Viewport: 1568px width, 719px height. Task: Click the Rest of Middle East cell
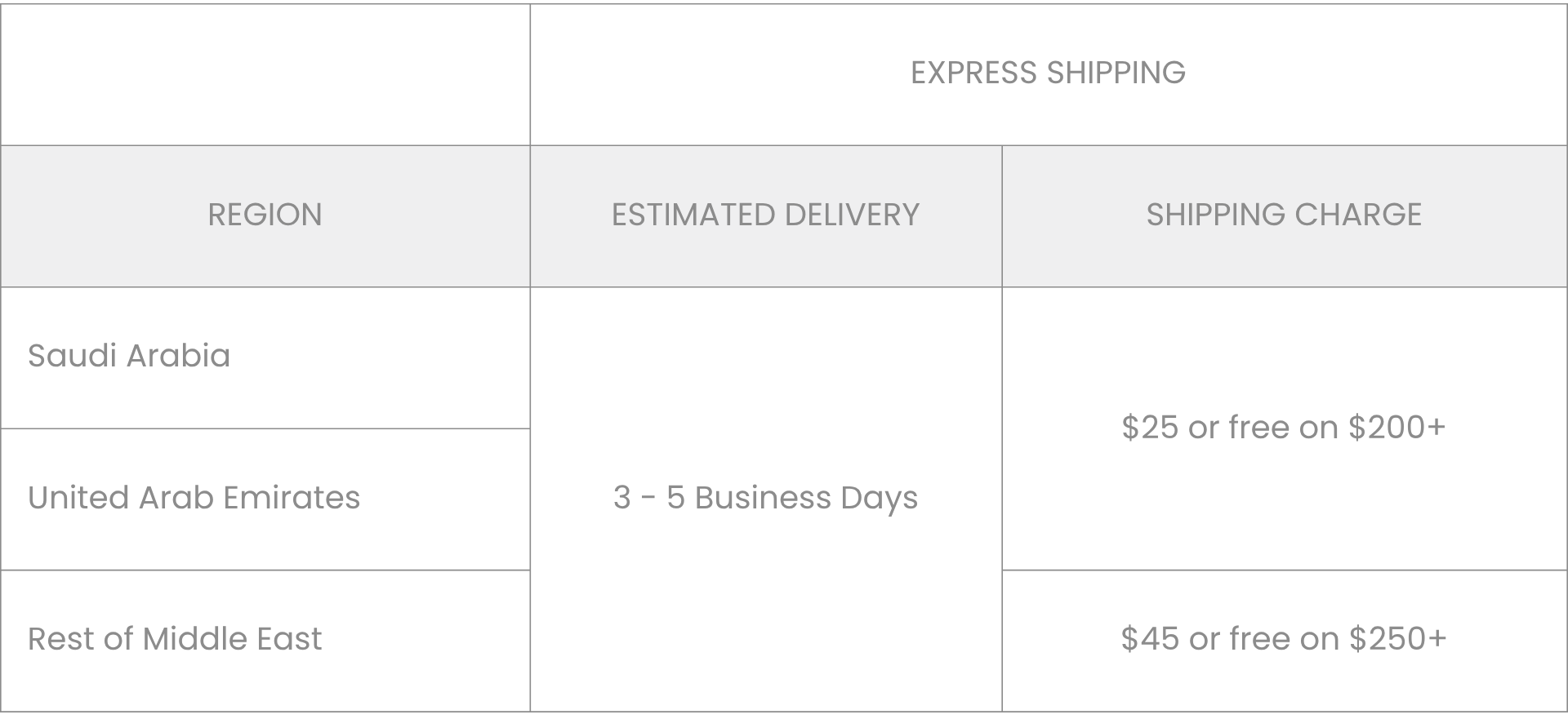175,639
